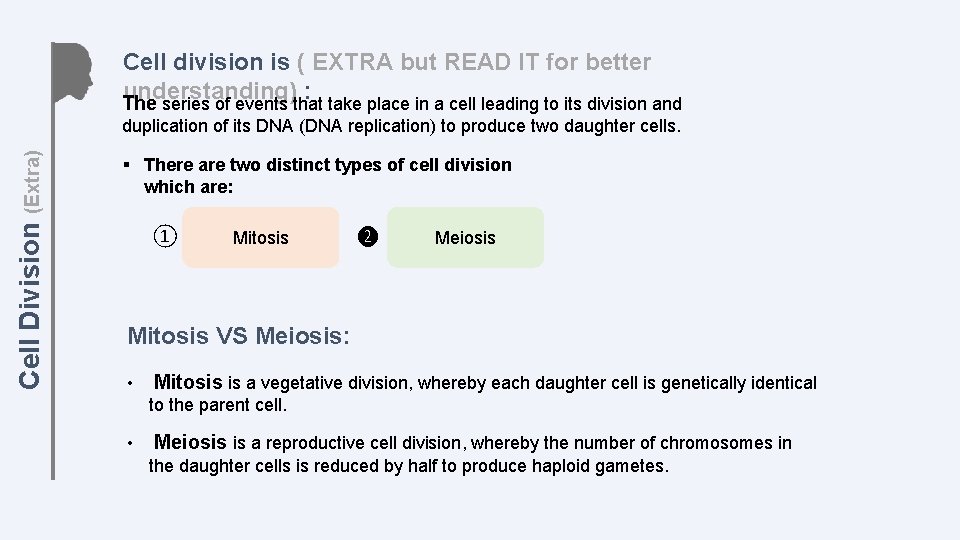Screen dimensions: 960x540
Task: Click the vertical '(Extra)' label
Action: coord(32,181)
